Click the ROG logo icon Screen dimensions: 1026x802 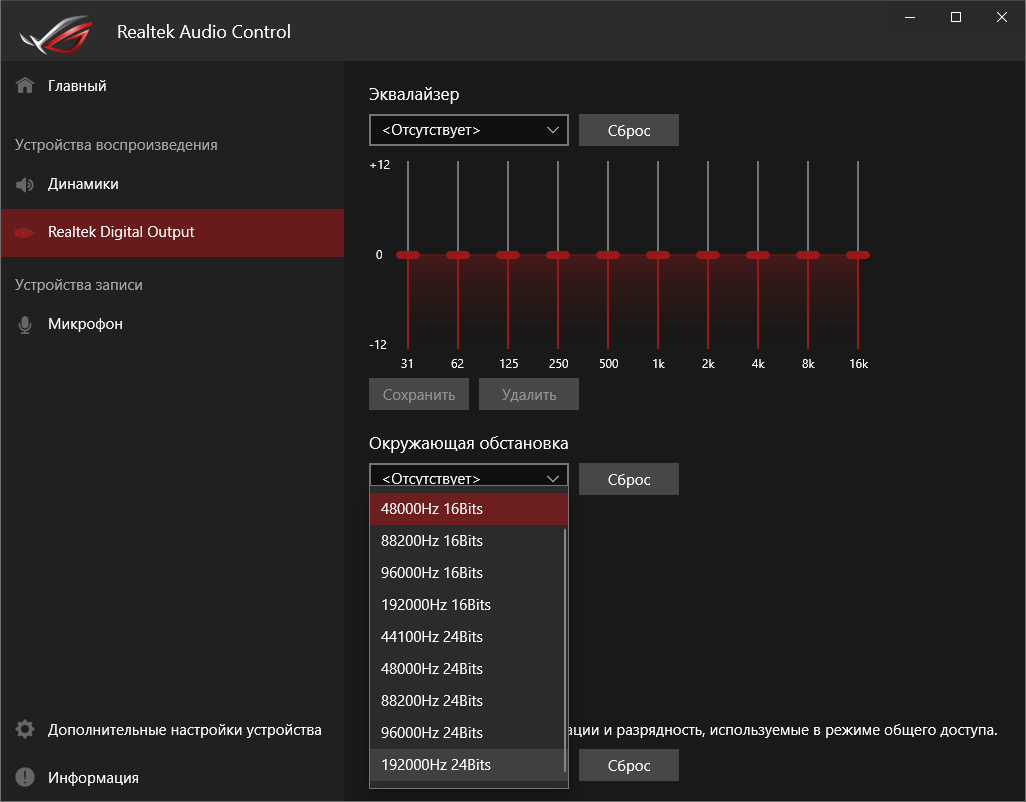56,34
